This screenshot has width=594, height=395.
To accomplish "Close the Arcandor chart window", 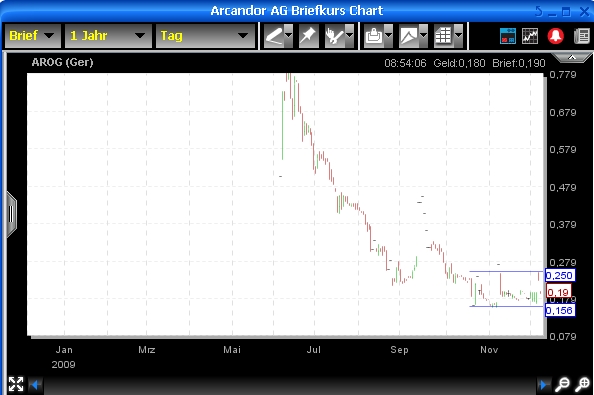I will (585, 12).
